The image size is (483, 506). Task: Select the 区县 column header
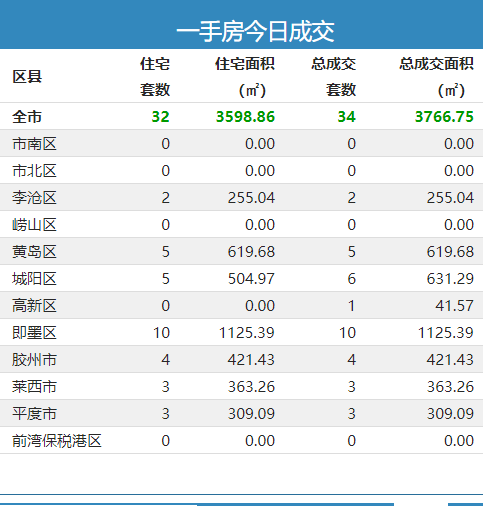tap(27, 77)
